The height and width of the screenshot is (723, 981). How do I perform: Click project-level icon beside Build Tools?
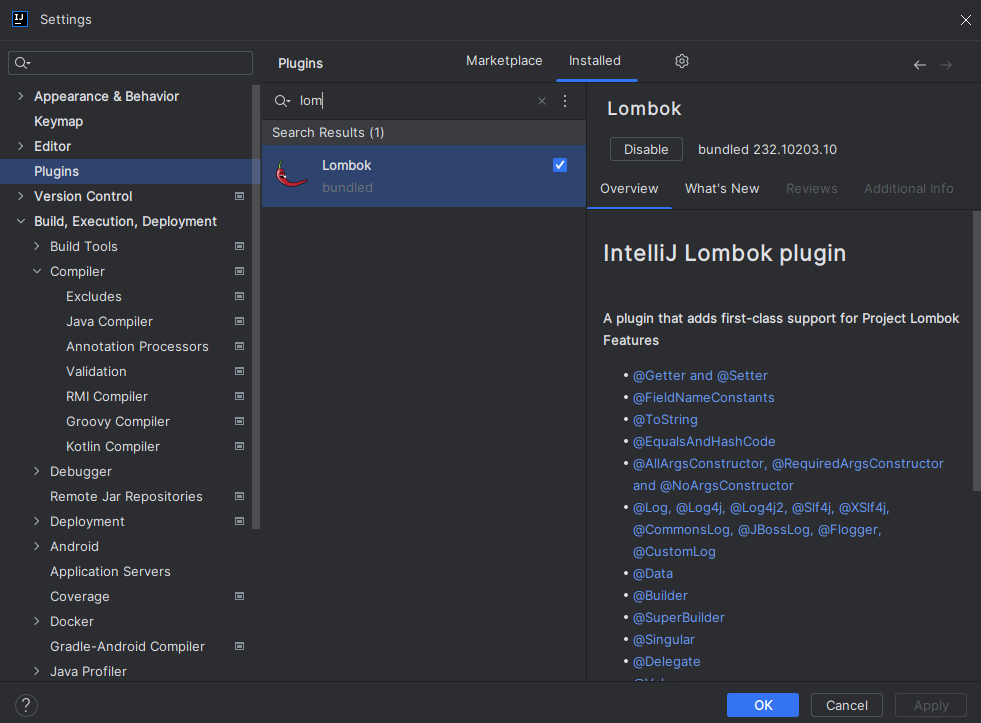coord(239,246)
